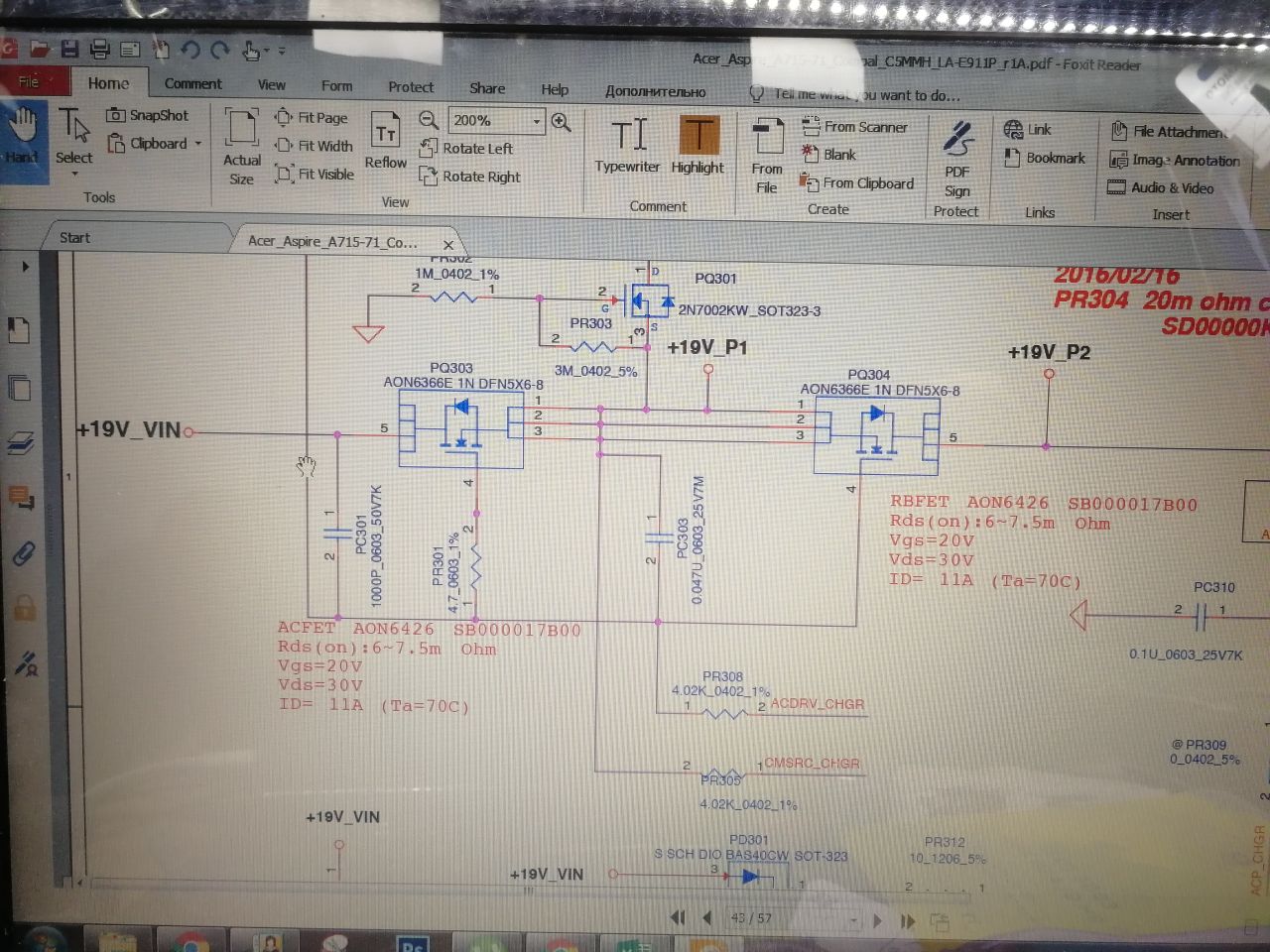Click Fit Page view option
Screen dimensions: 1270x952
[312, 117]
